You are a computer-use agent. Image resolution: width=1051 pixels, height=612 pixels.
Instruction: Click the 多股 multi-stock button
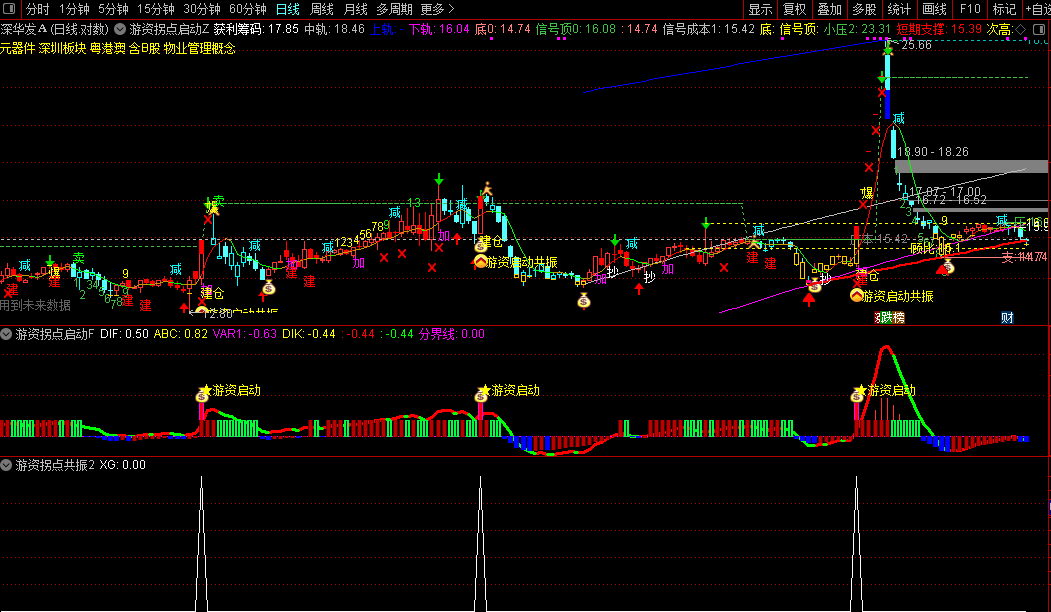(865, 9)
